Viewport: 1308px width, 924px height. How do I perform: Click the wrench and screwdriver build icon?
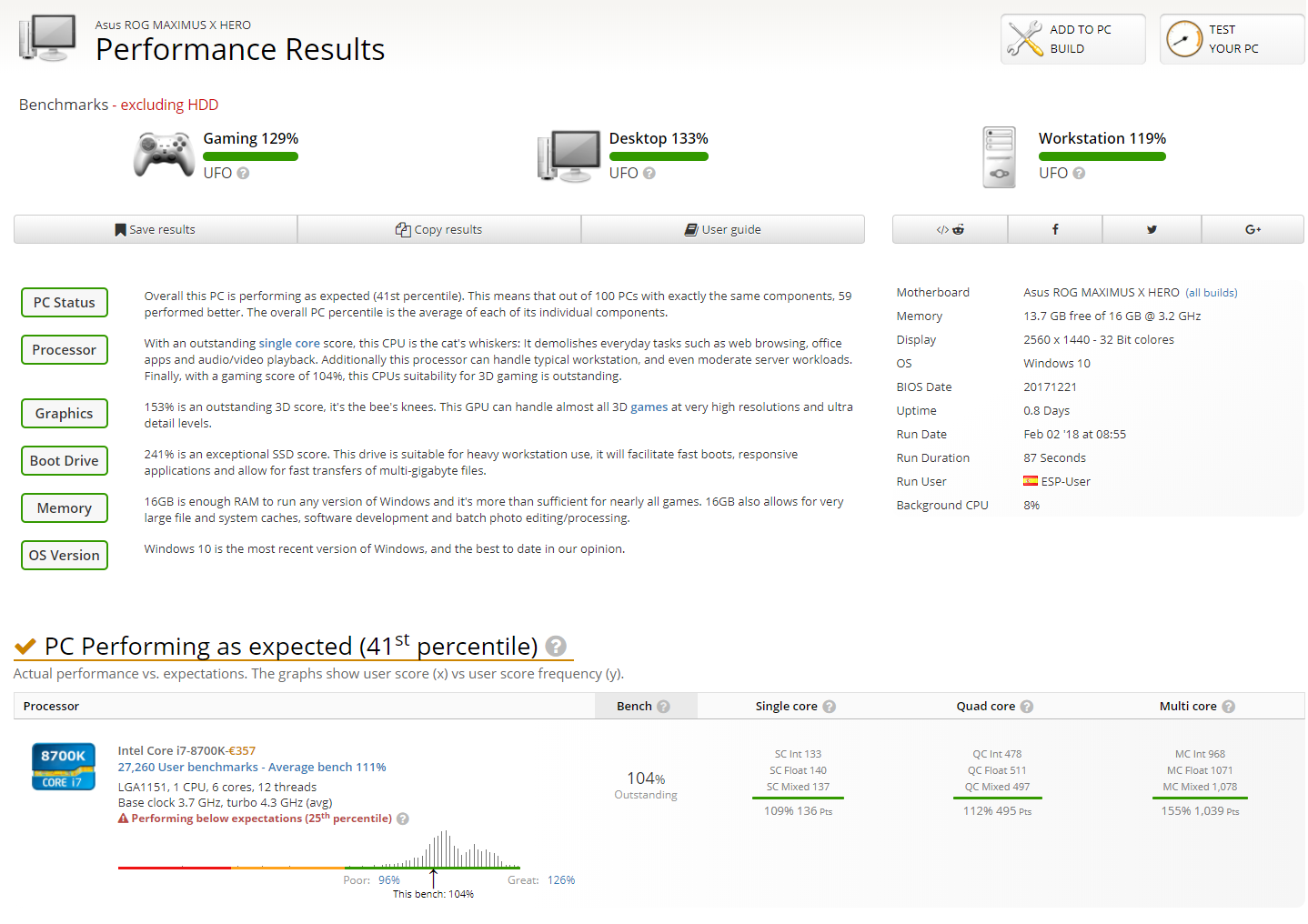click(1025, 39)
